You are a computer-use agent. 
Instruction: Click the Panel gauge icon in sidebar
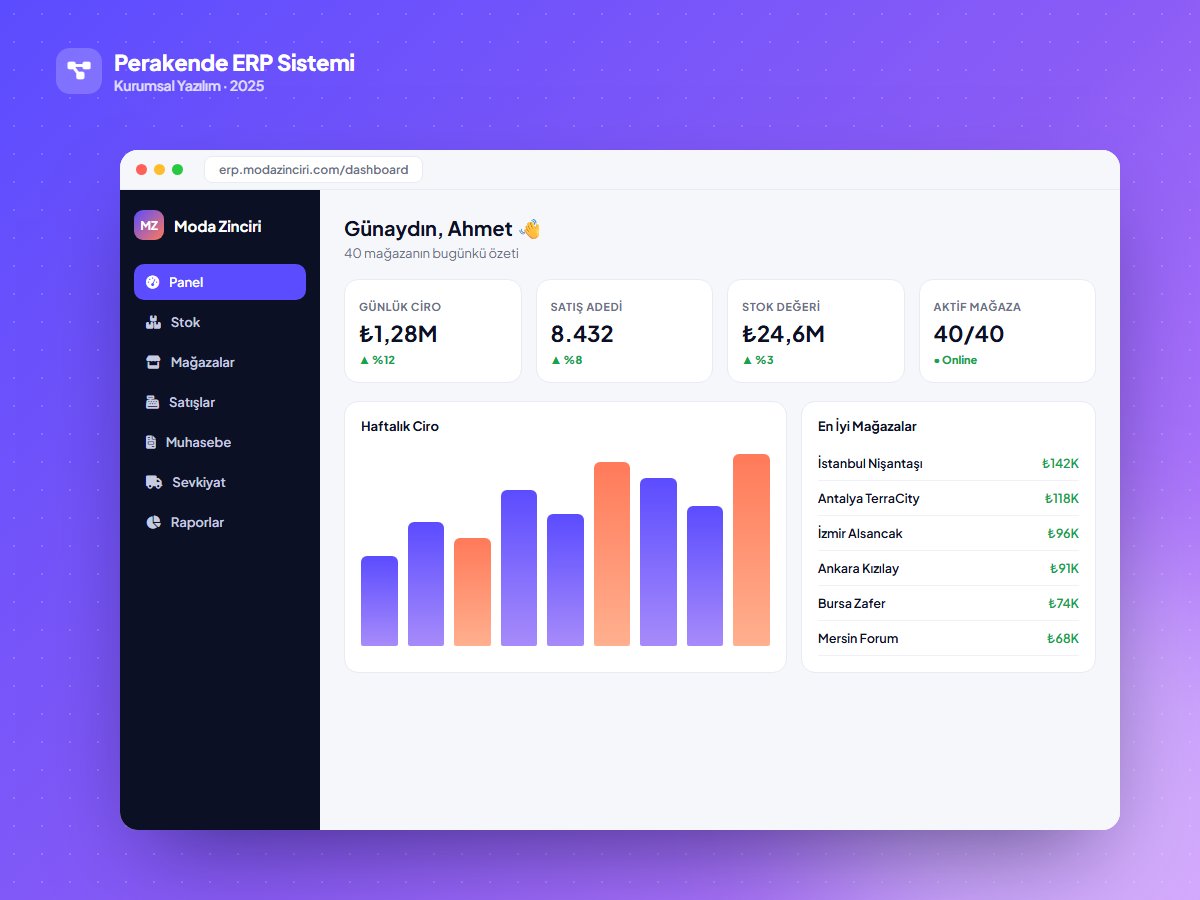152,282
